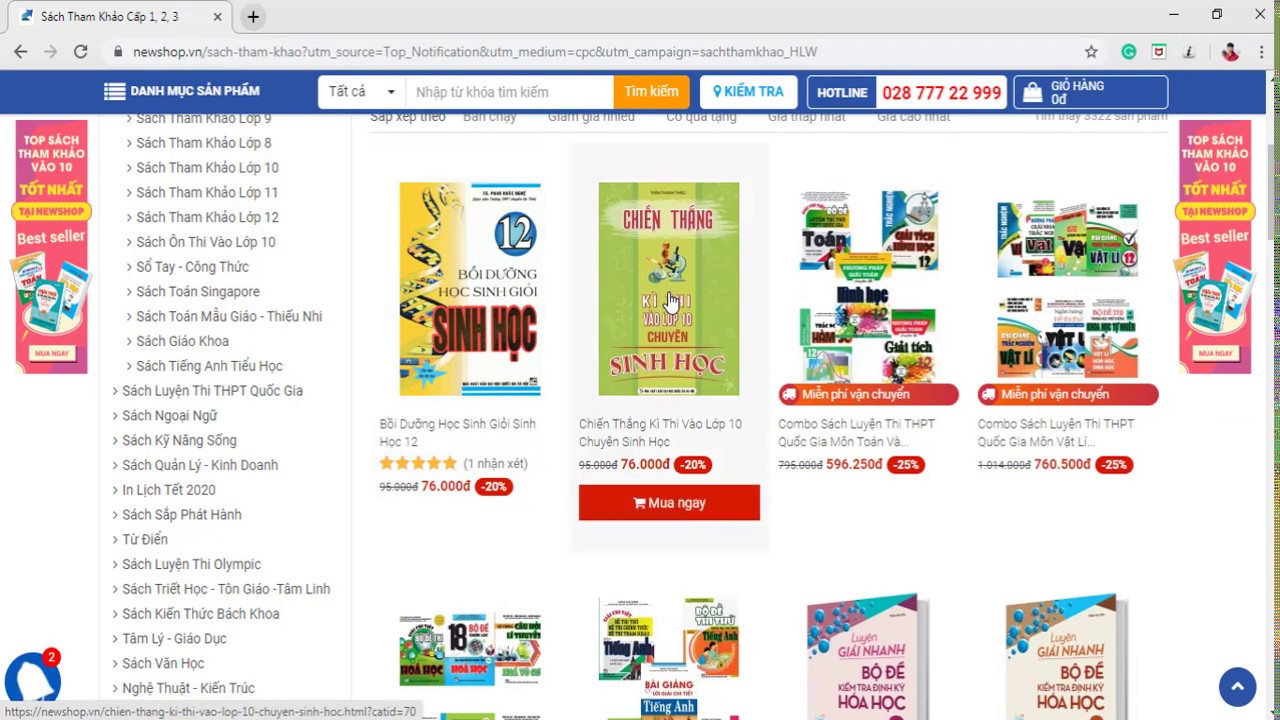Open the Tất cả category dropdown
Viewport: 1280px width, 720px height.
361,92
